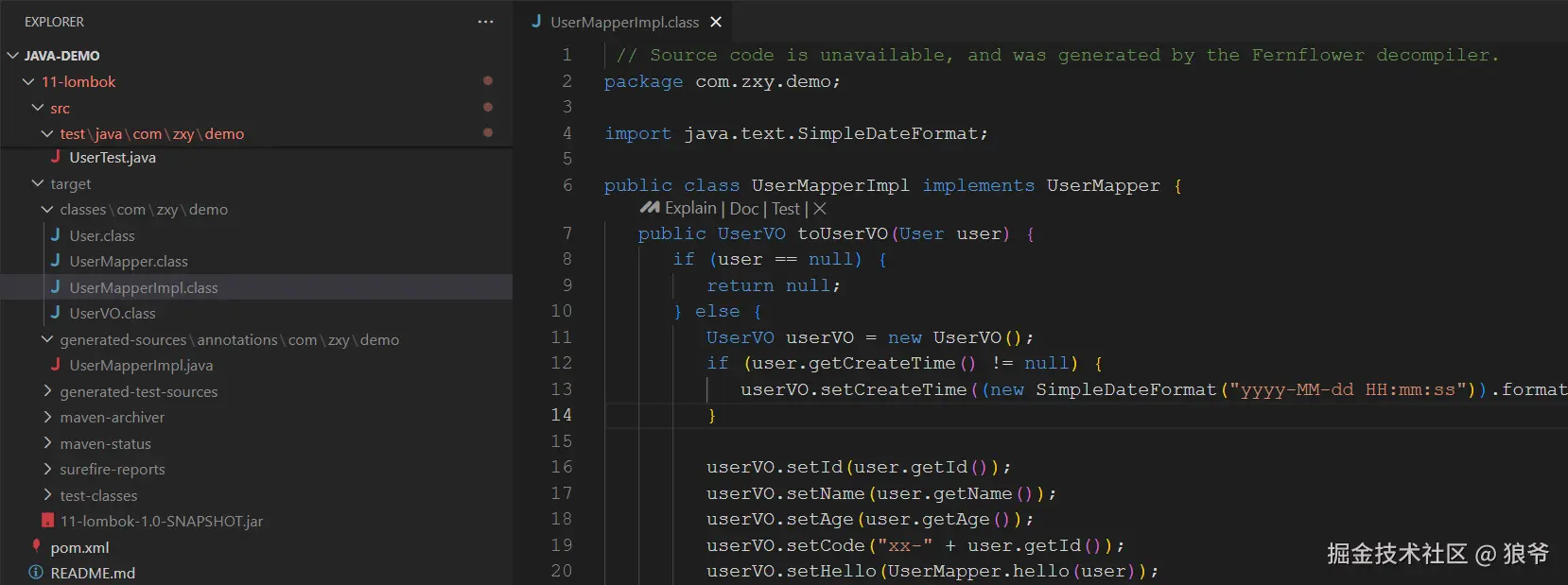Open Explorer more actions ellipsis menu
The width and height of the screenshot is (1568, 585).
point(485,22)
